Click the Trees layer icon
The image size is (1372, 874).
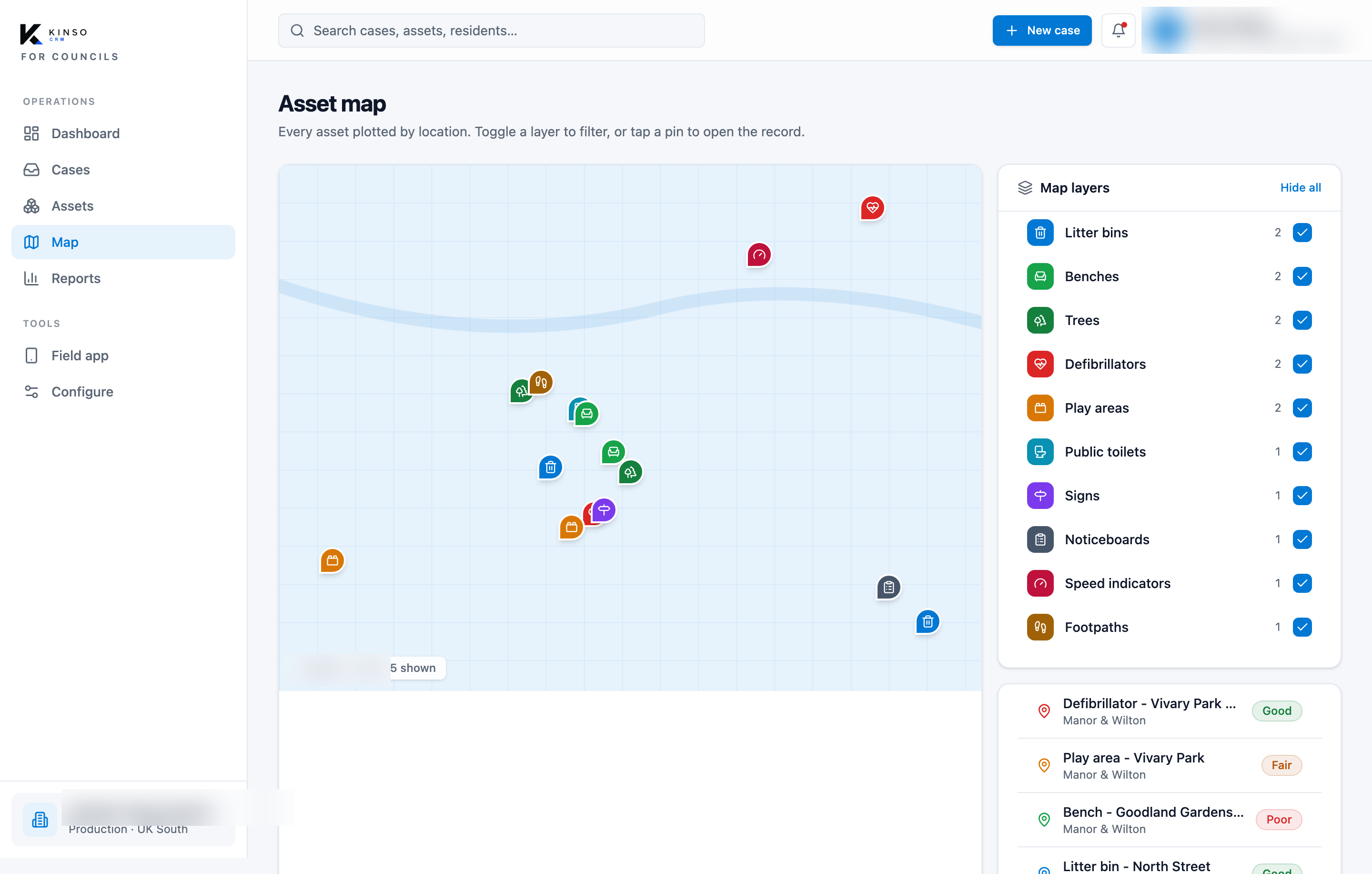coord(1040,320)
